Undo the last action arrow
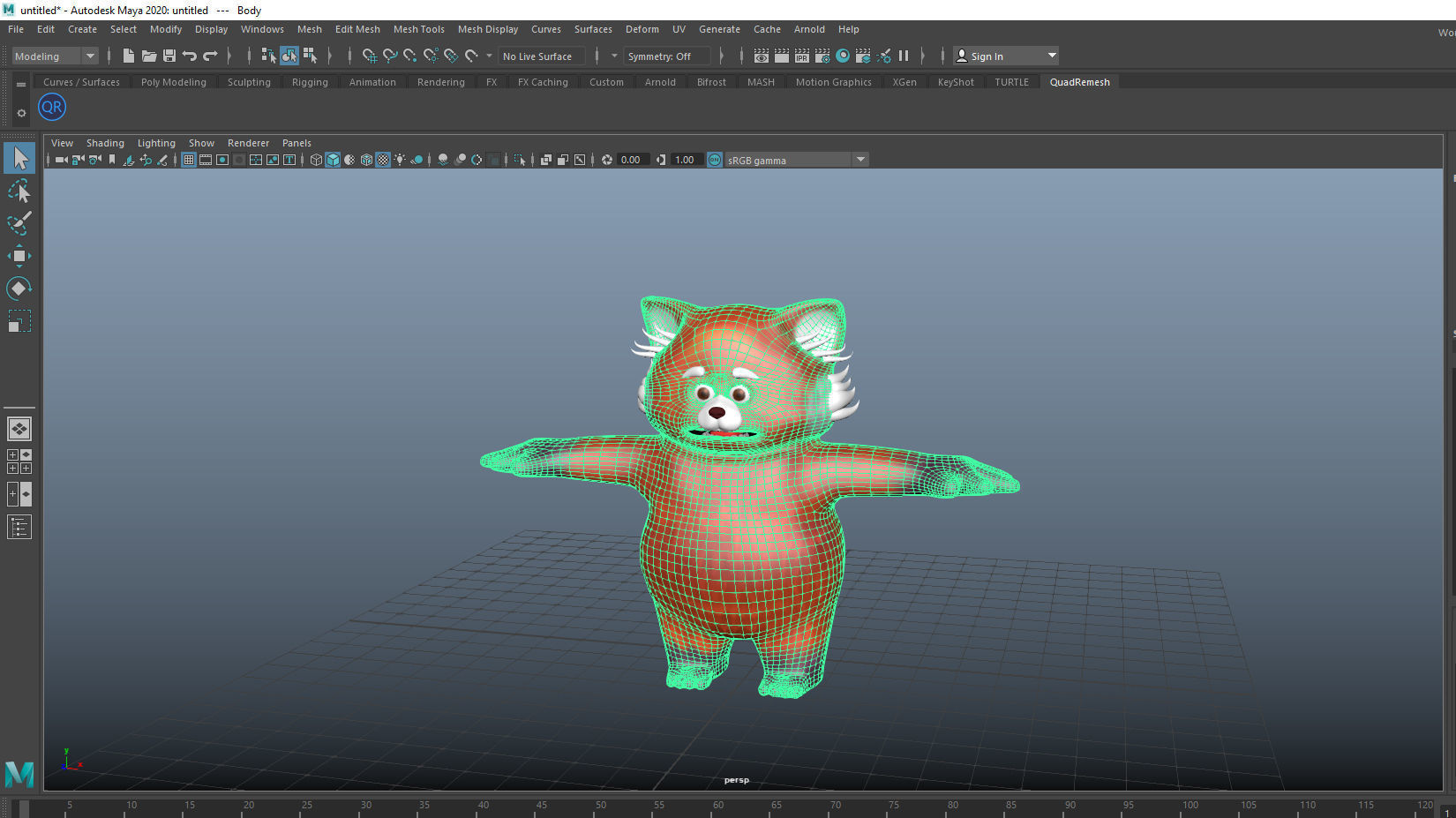Screen dimensions: 1456x818 190,56
